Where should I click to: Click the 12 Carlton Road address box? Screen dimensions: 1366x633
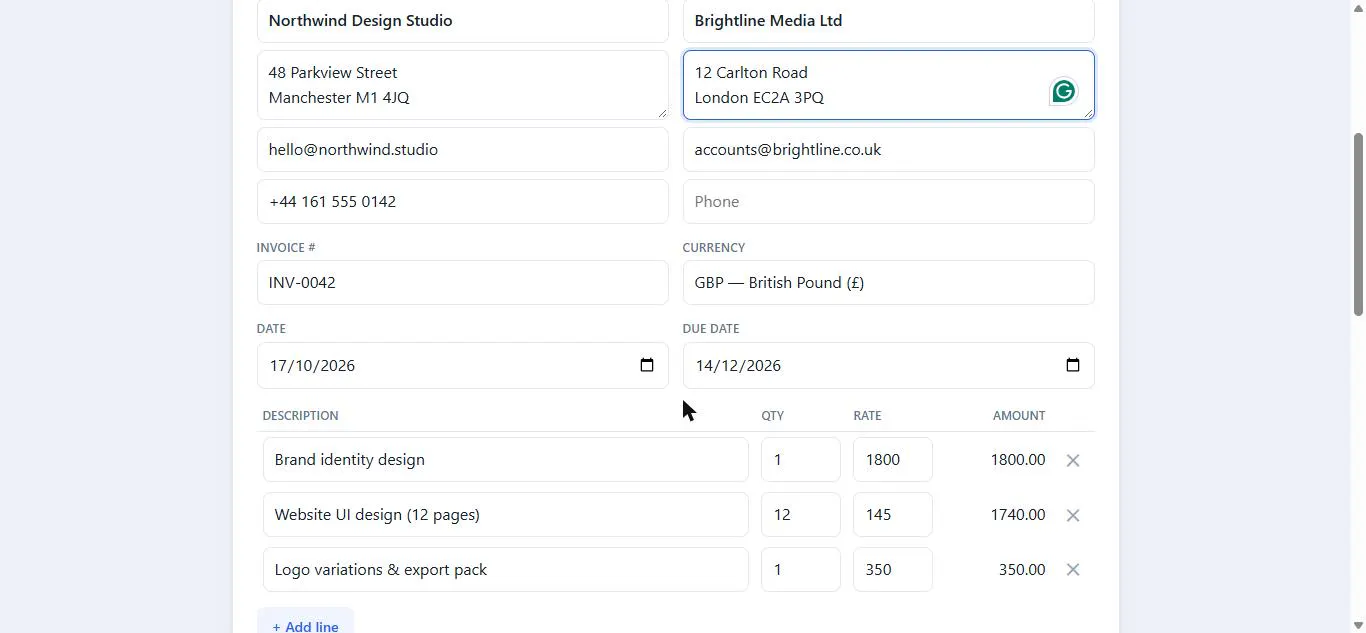click(x=888, y=85)
